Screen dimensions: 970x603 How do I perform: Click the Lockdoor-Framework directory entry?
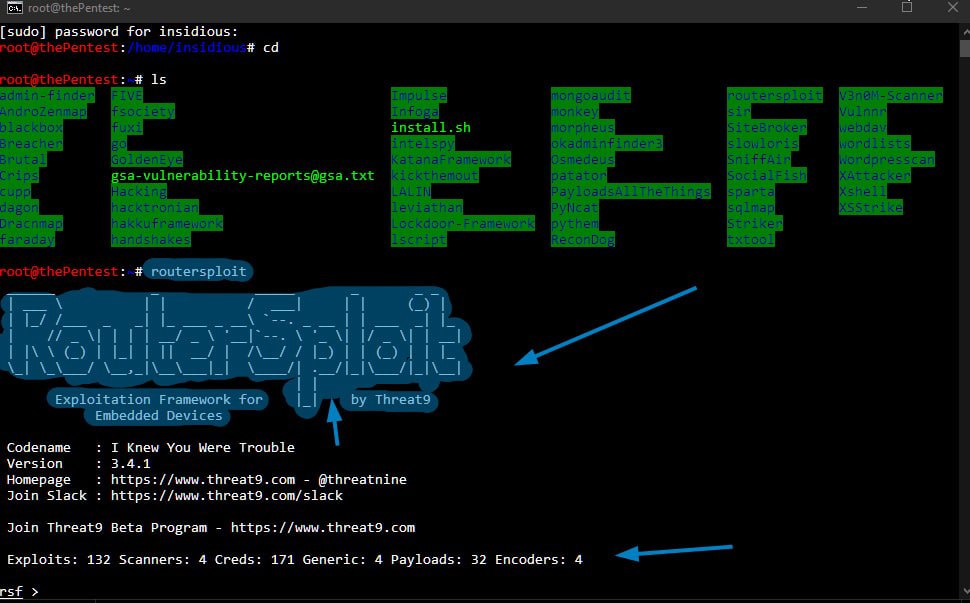[463, 224]
